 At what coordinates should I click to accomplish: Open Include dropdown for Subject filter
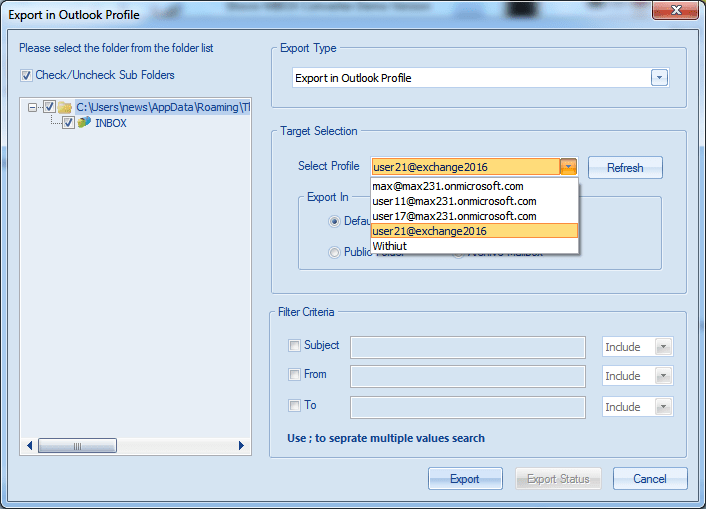[661, 347]
